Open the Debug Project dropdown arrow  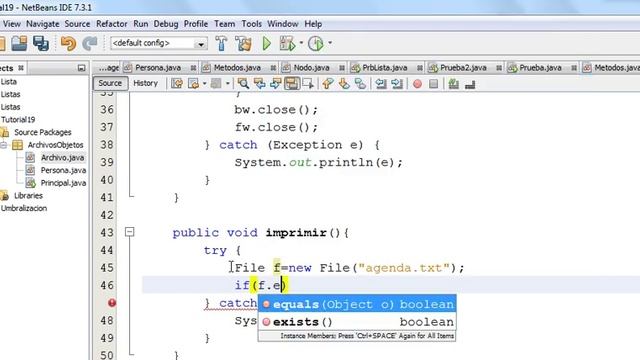(301, 42)
